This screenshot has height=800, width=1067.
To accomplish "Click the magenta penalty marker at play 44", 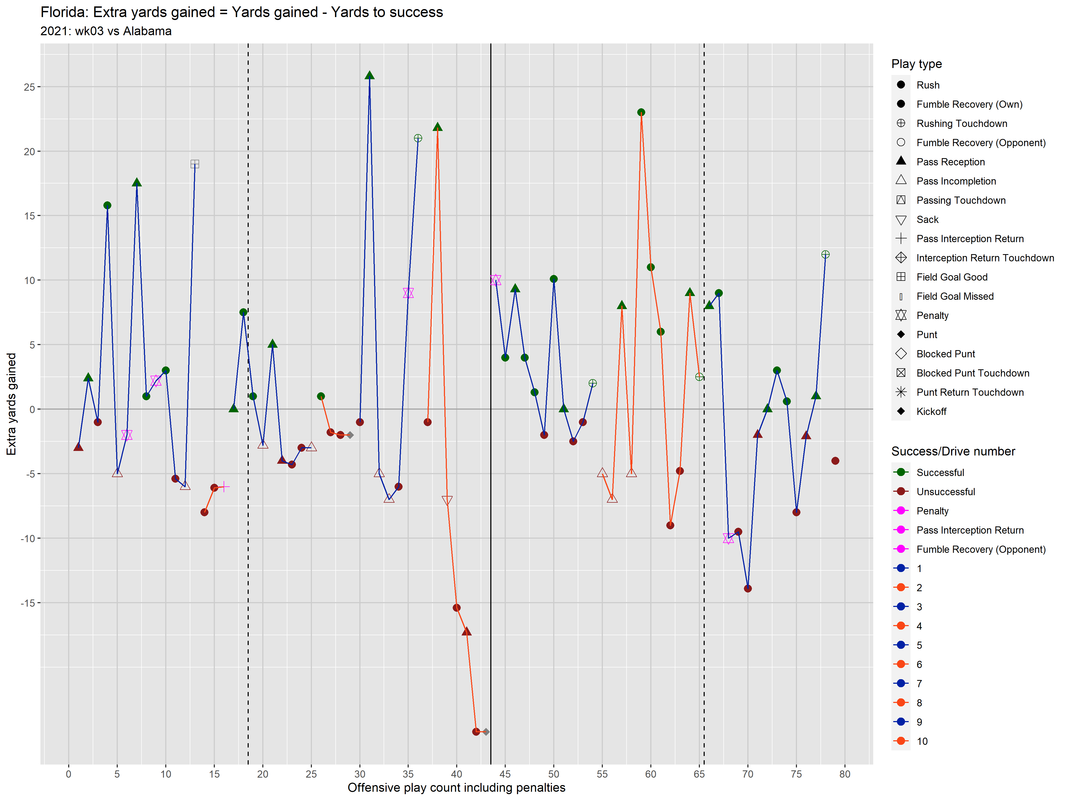I will [495, 280].
